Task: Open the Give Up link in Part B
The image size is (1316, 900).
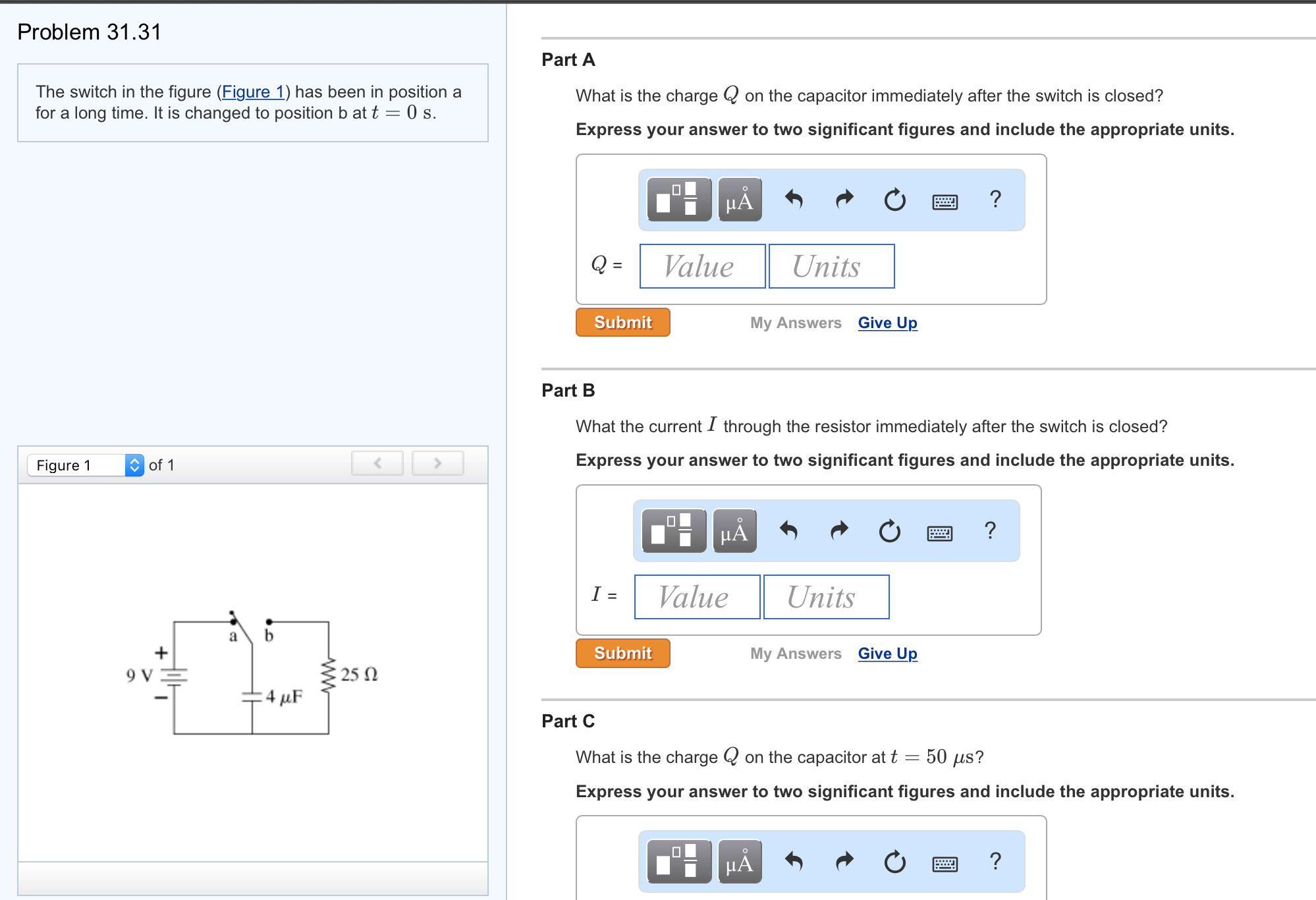Action: click(887, 653)
